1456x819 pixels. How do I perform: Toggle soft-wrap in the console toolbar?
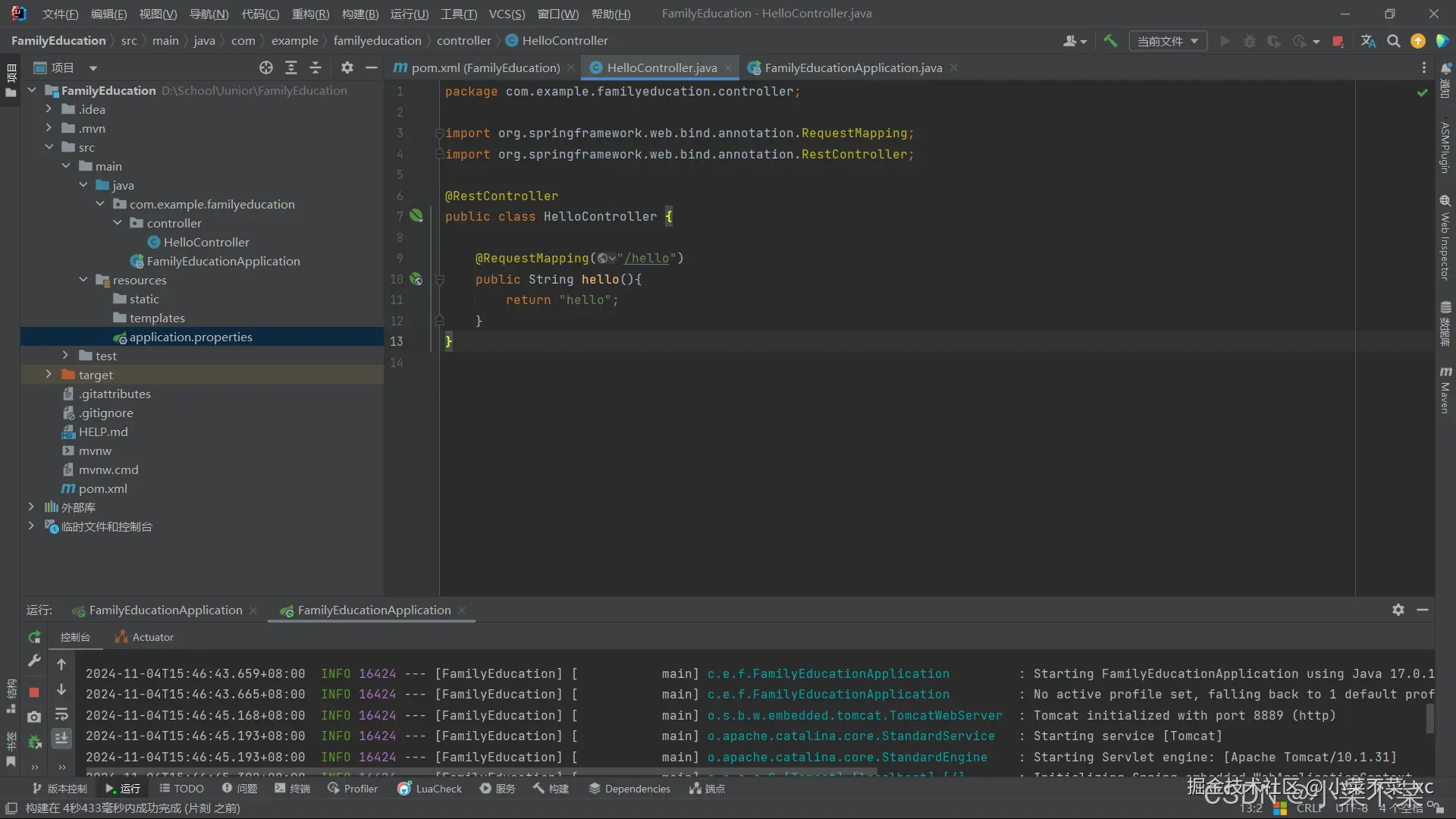tap(61, 714)
